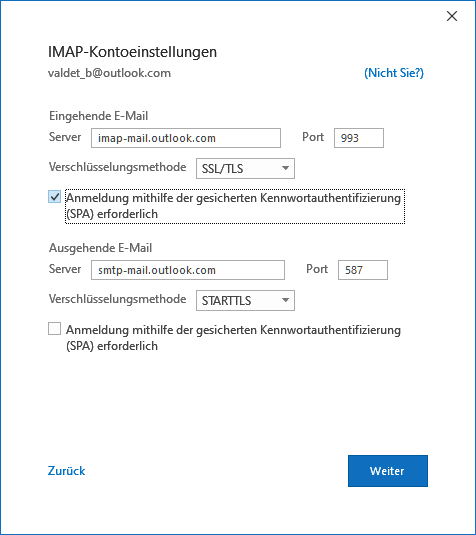Click the "IMAP-Kontoeinstellungen" heading
476x535 pixels.
click(x=132, y=52)
